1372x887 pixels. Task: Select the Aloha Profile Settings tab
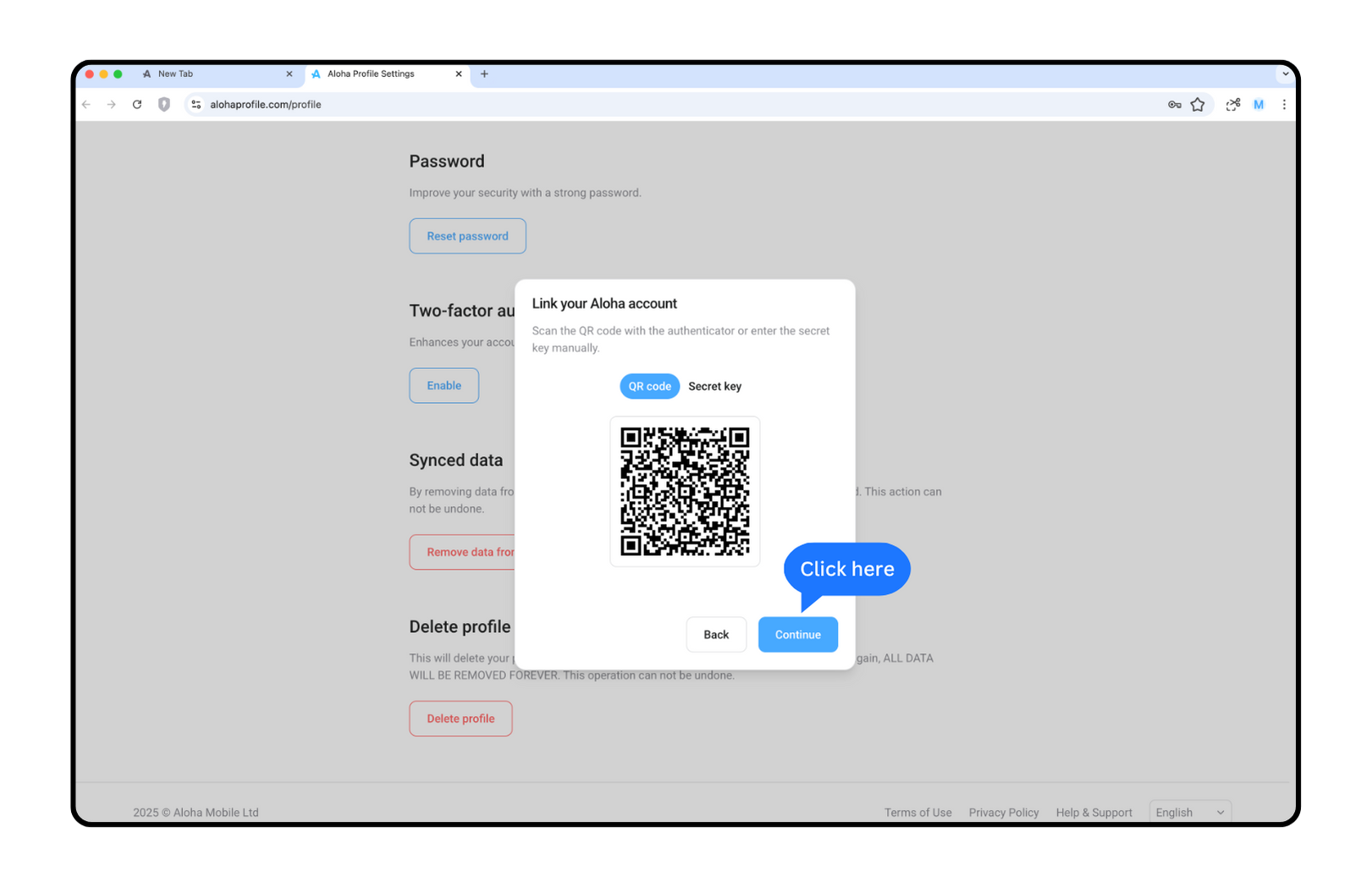386,74
